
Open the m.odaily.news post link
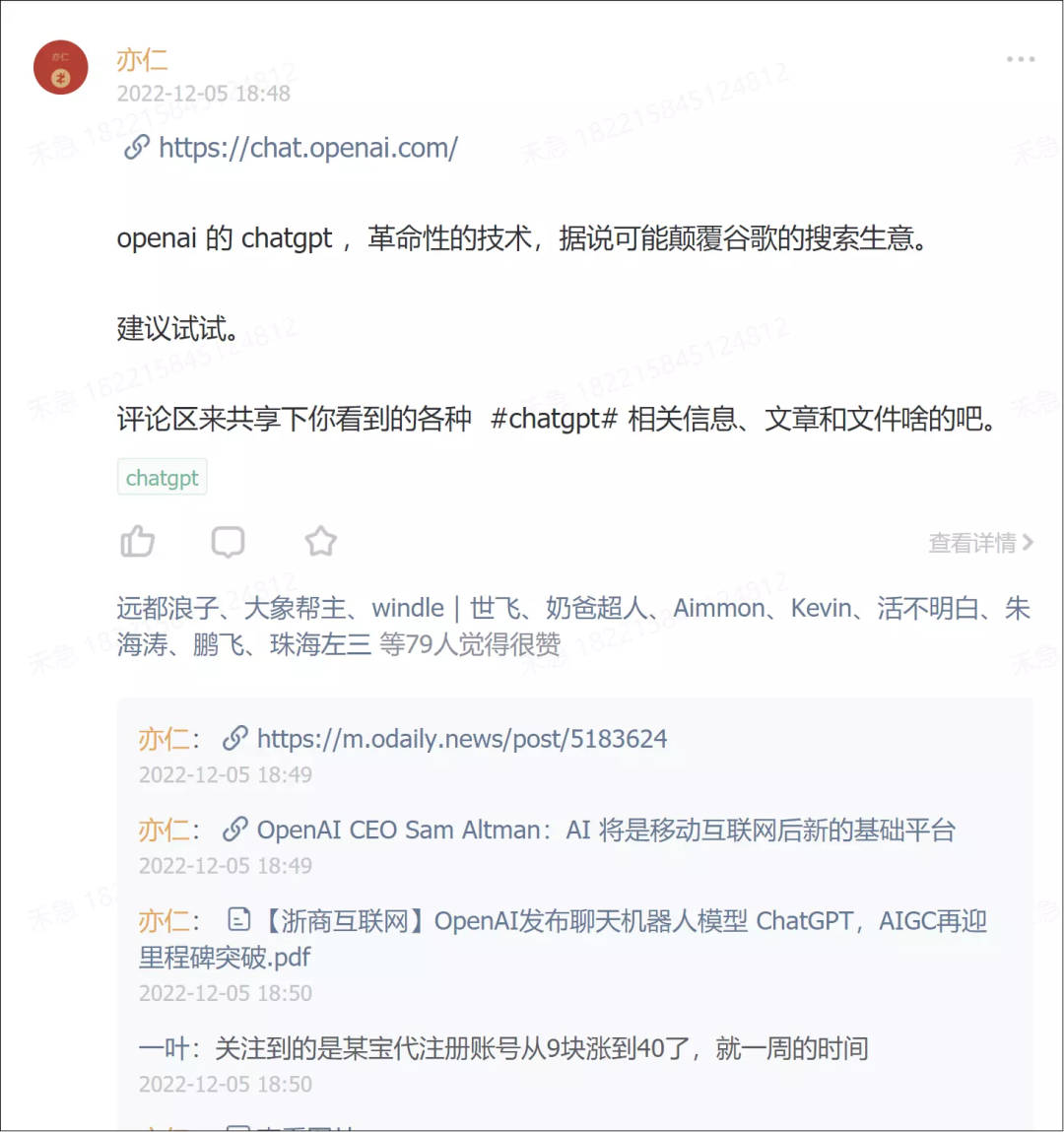[462, 739]
